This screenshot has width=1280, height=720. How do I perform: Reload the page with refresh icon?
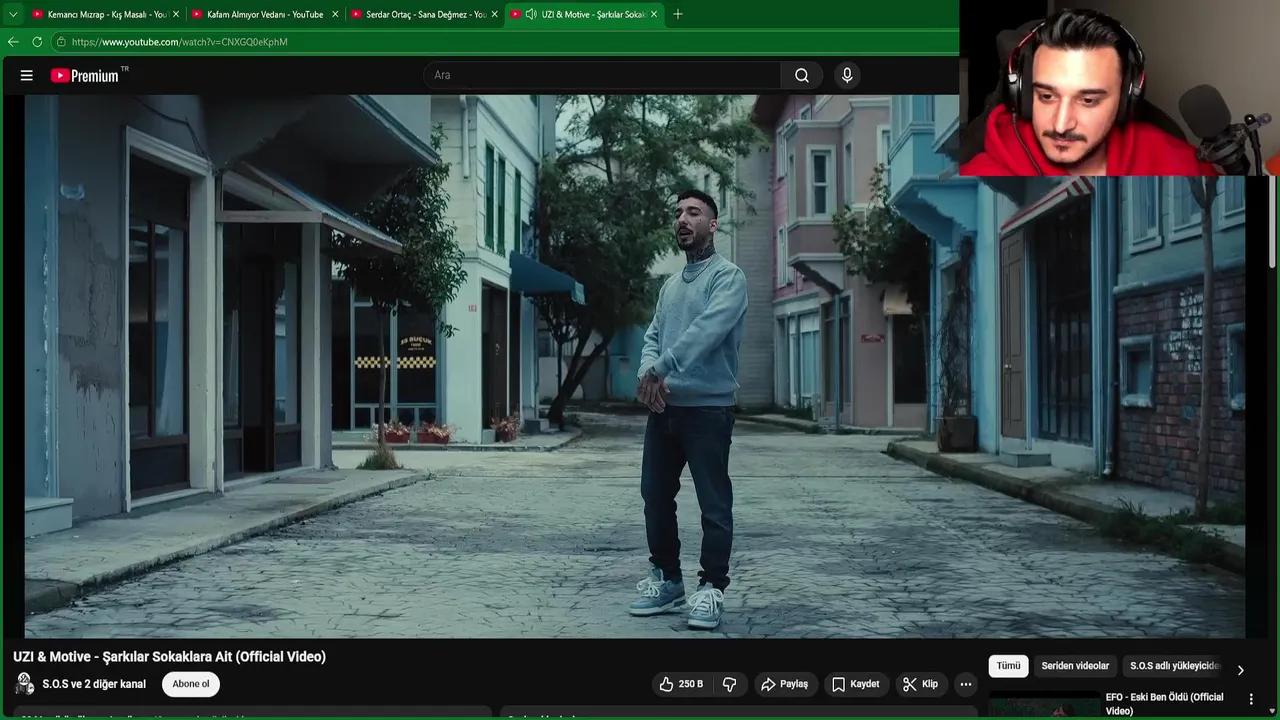click(x=37, y=42)
